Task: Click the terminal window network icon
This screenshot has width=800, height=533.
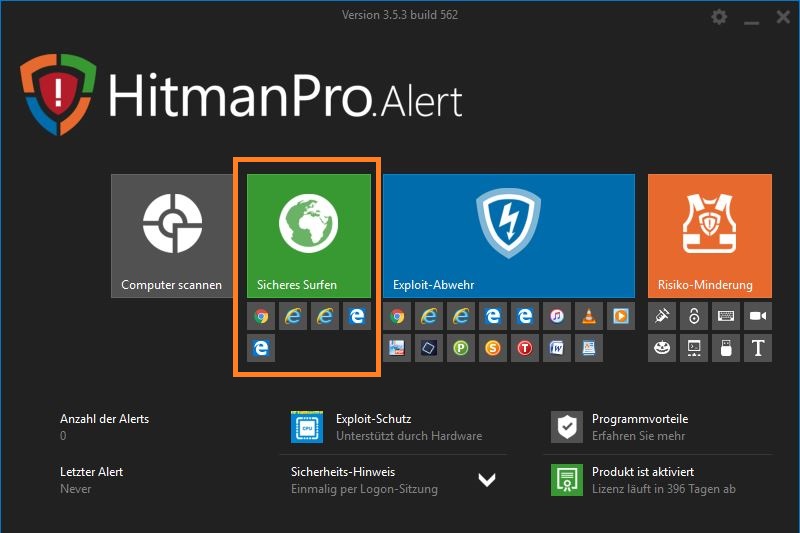Action: 694,348
